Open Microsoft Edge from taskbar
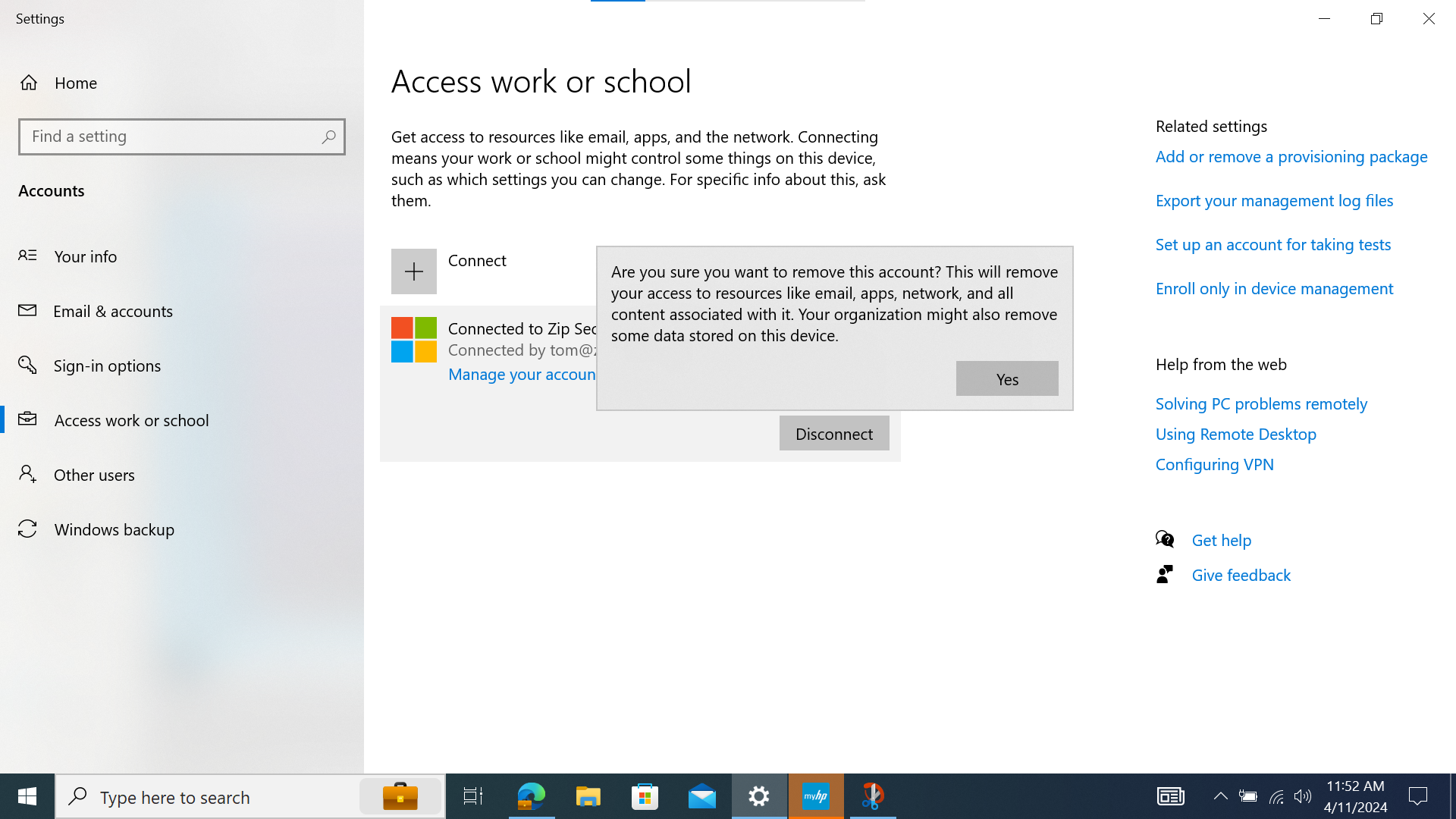This screenshot has width=1456, height=819. tap(531, 796)
